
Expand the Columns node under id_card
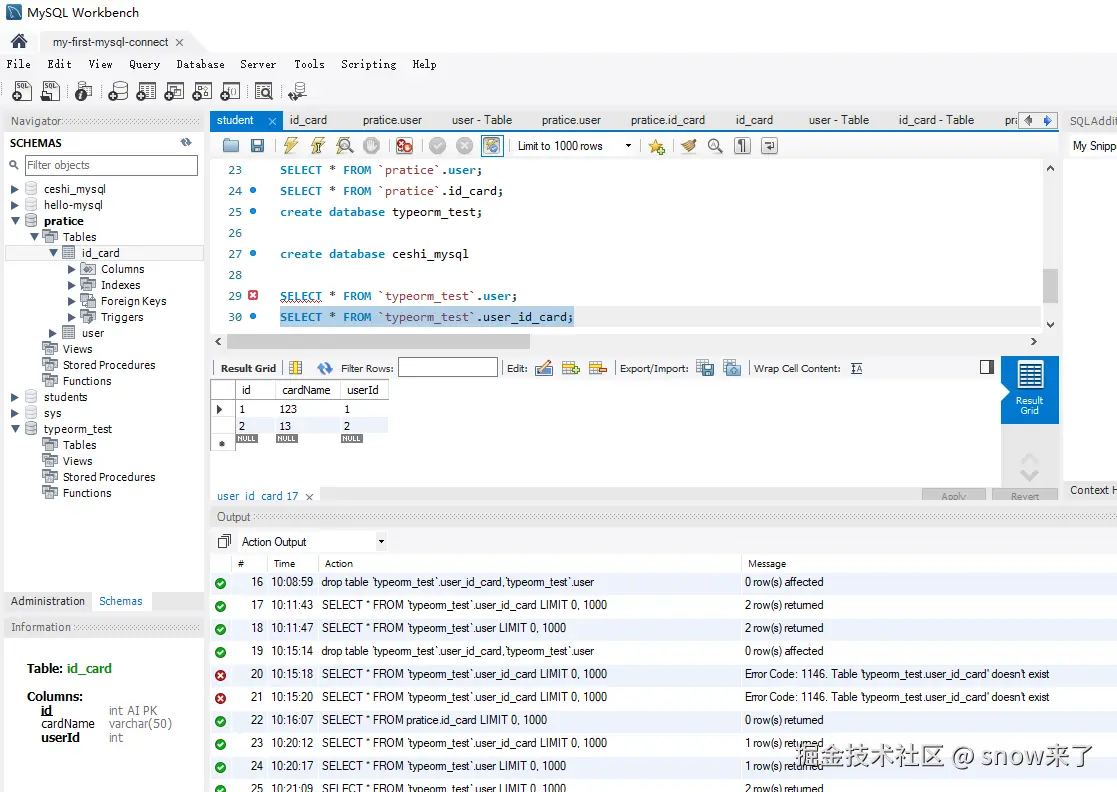coord(71,269)
